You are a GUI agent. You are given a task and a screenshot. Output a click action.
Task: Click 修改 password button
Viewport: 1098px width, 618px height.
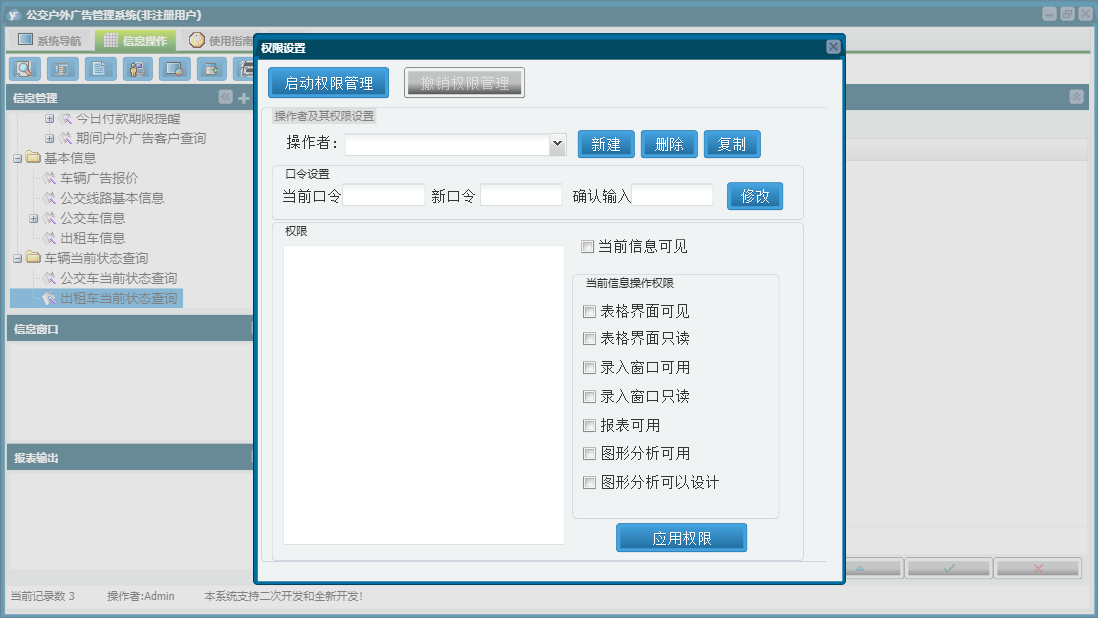pyautogui.click(x=755, y=196)
